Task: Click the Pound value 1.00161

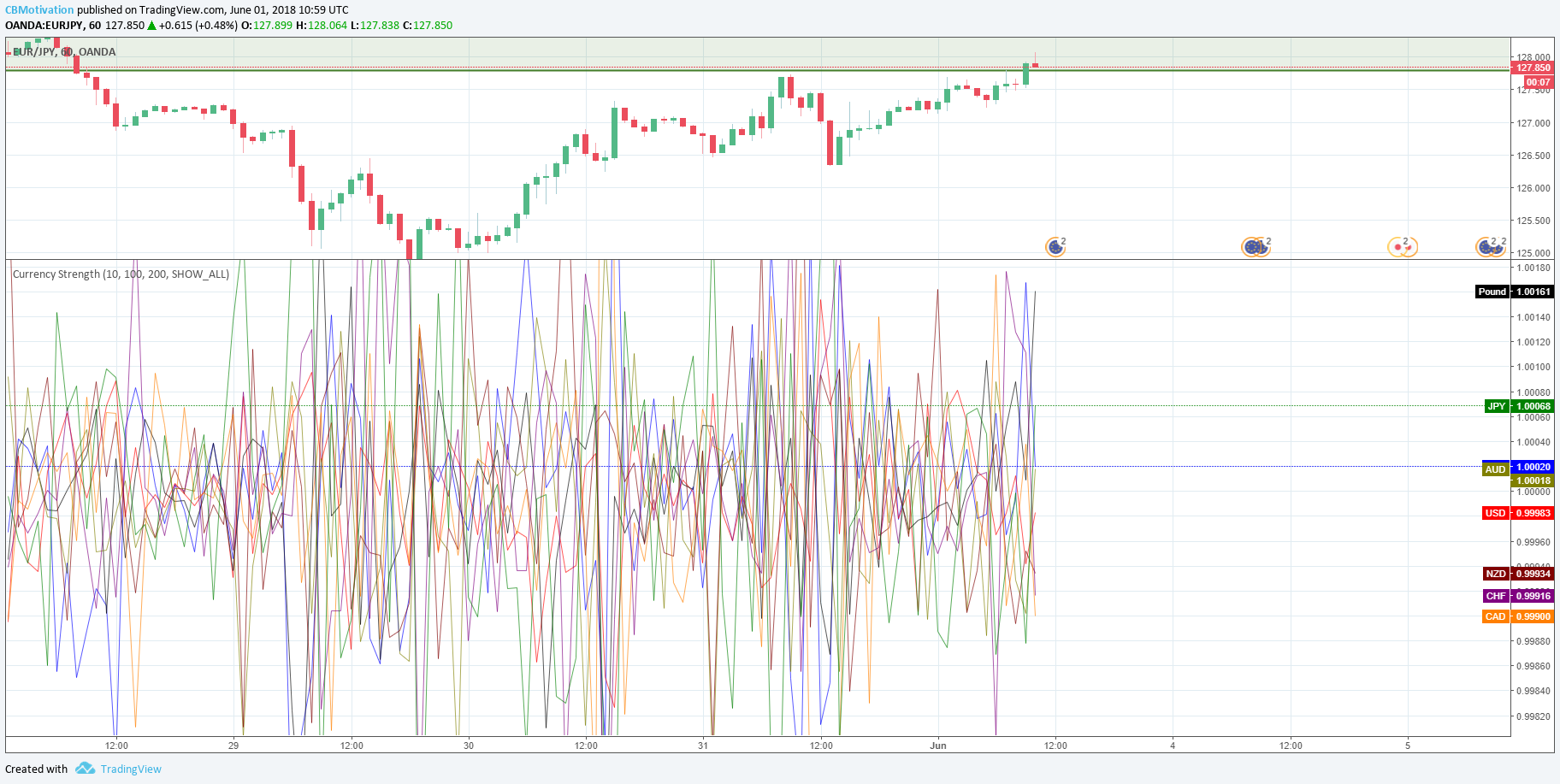Action: coord(1533,292)
